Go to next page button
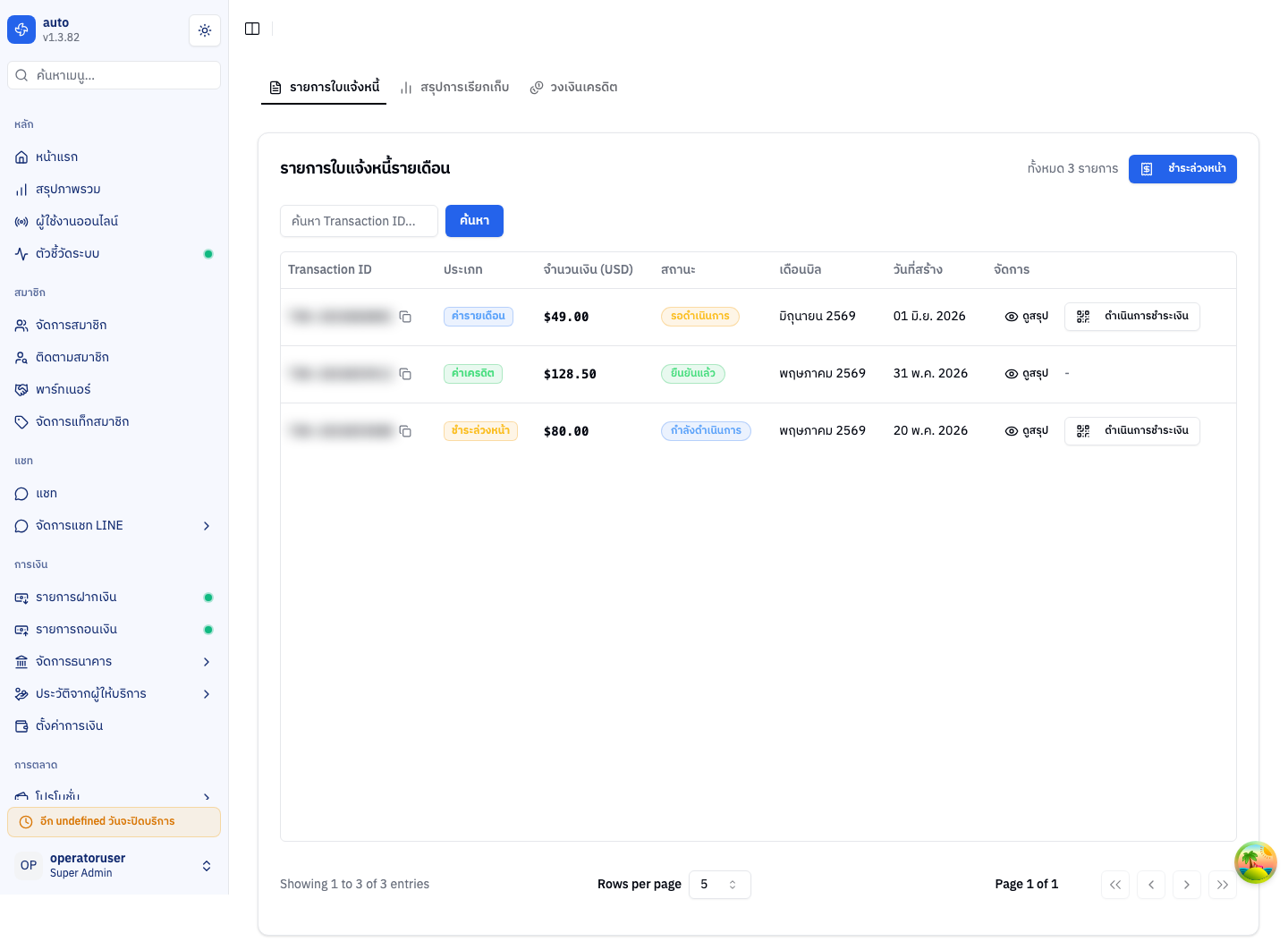This screenshot has height=950, width=1288. 1187,885
